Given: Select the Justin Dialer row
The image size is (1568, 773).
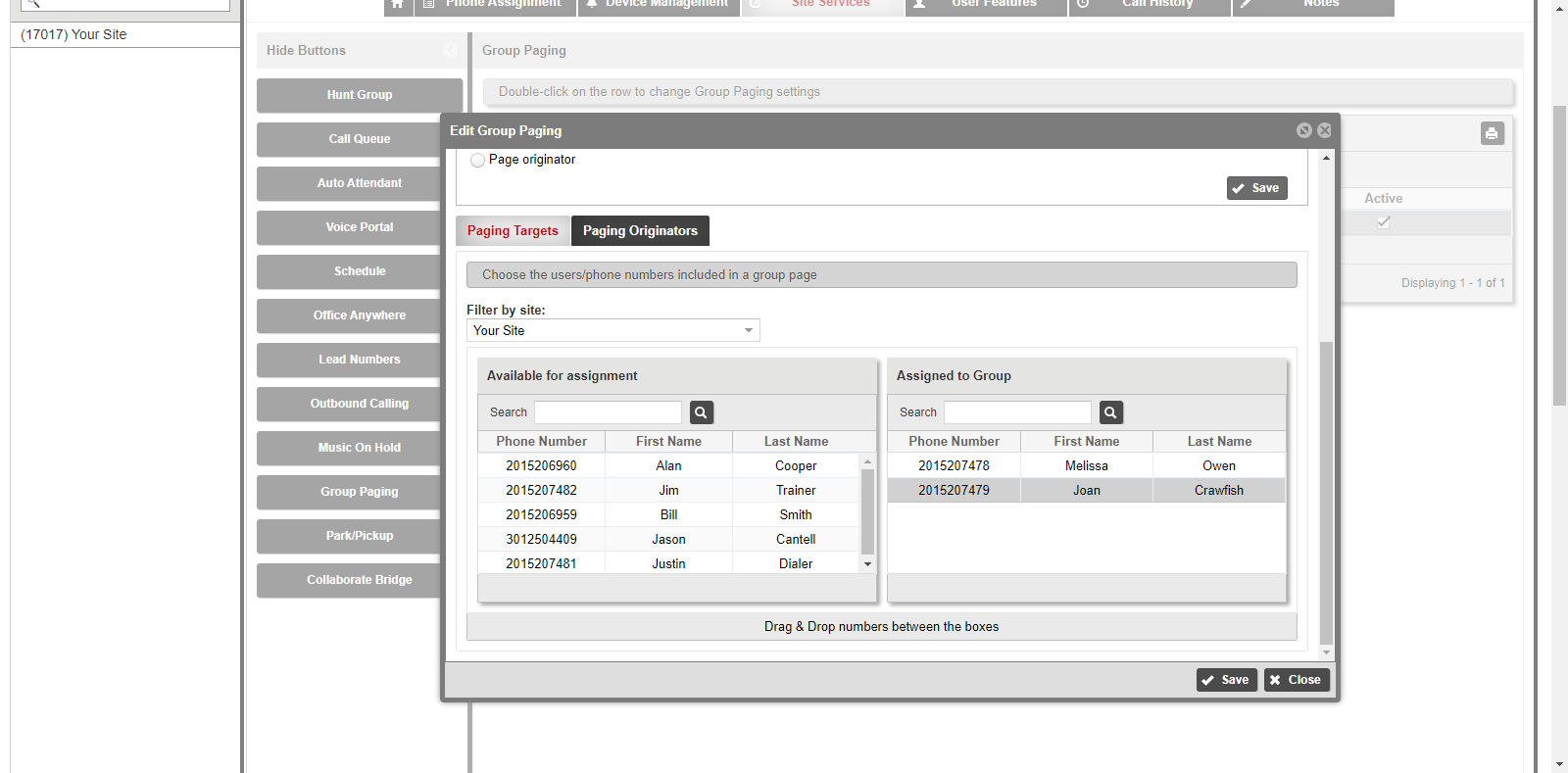Looking at the screenshot, I should coord(668,563).
